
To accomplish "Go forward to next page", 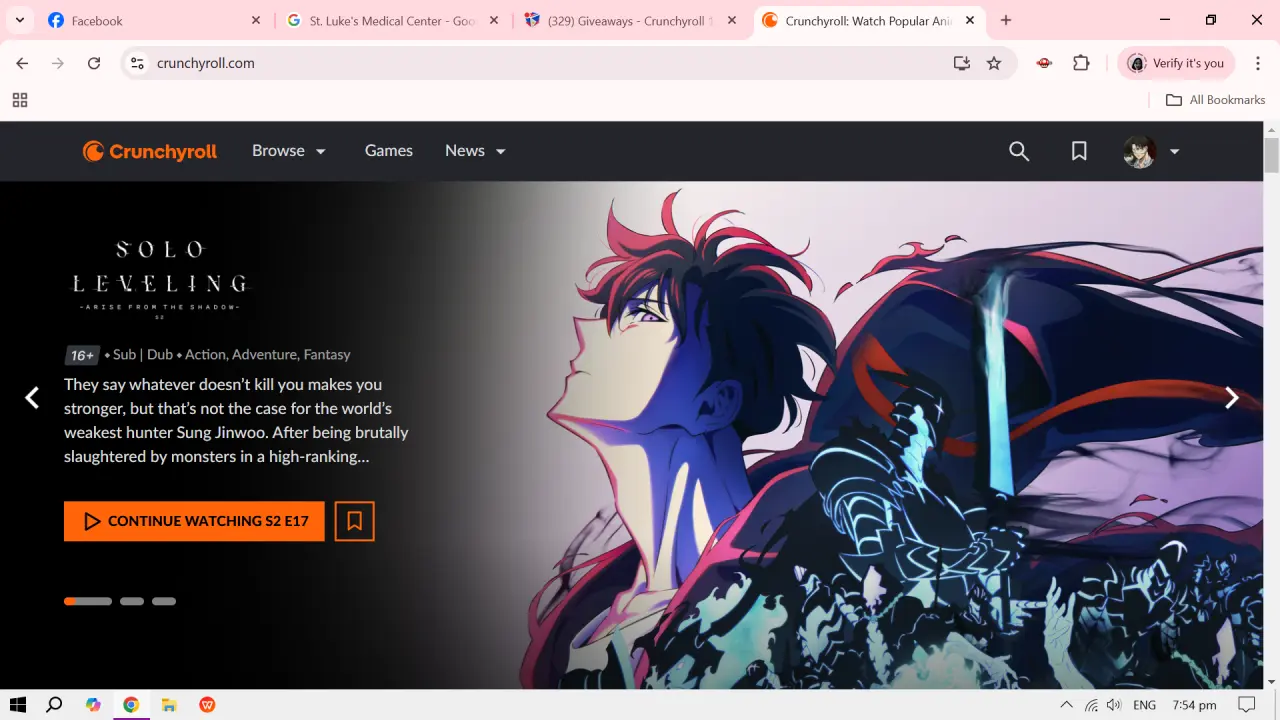I will pos(58,63).
